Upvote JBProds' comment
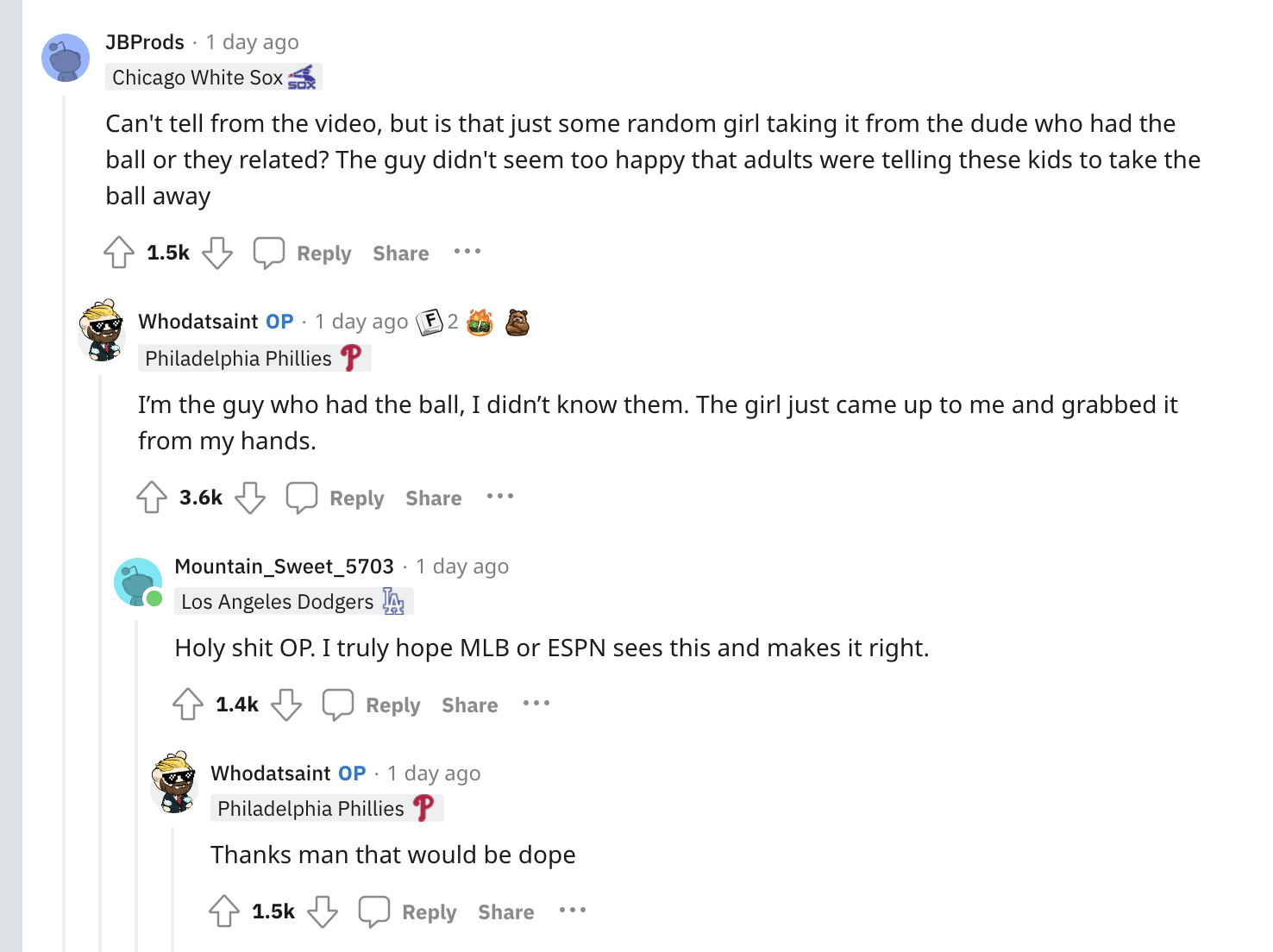 pyautogui.click(x=119, y=253)
